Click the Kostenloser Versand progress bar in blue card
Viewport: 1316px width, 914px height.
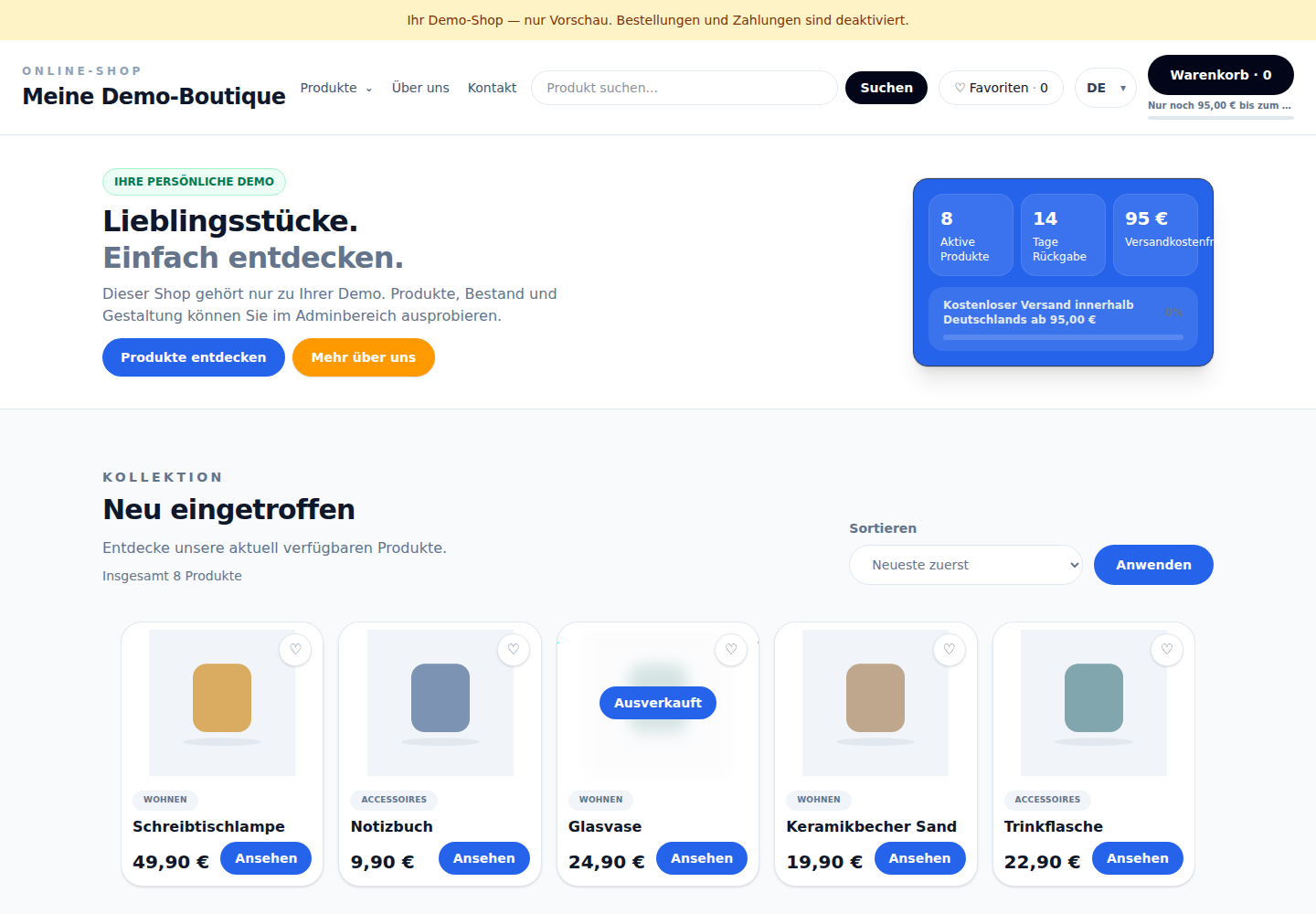coord(1063,337)
